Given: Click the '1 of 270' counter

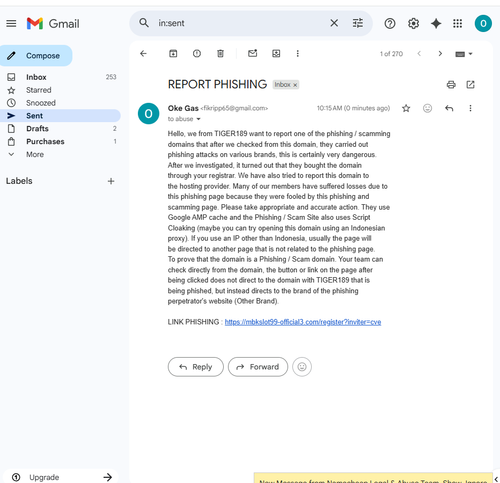Looking at the screenshot, I should (391, 54).
